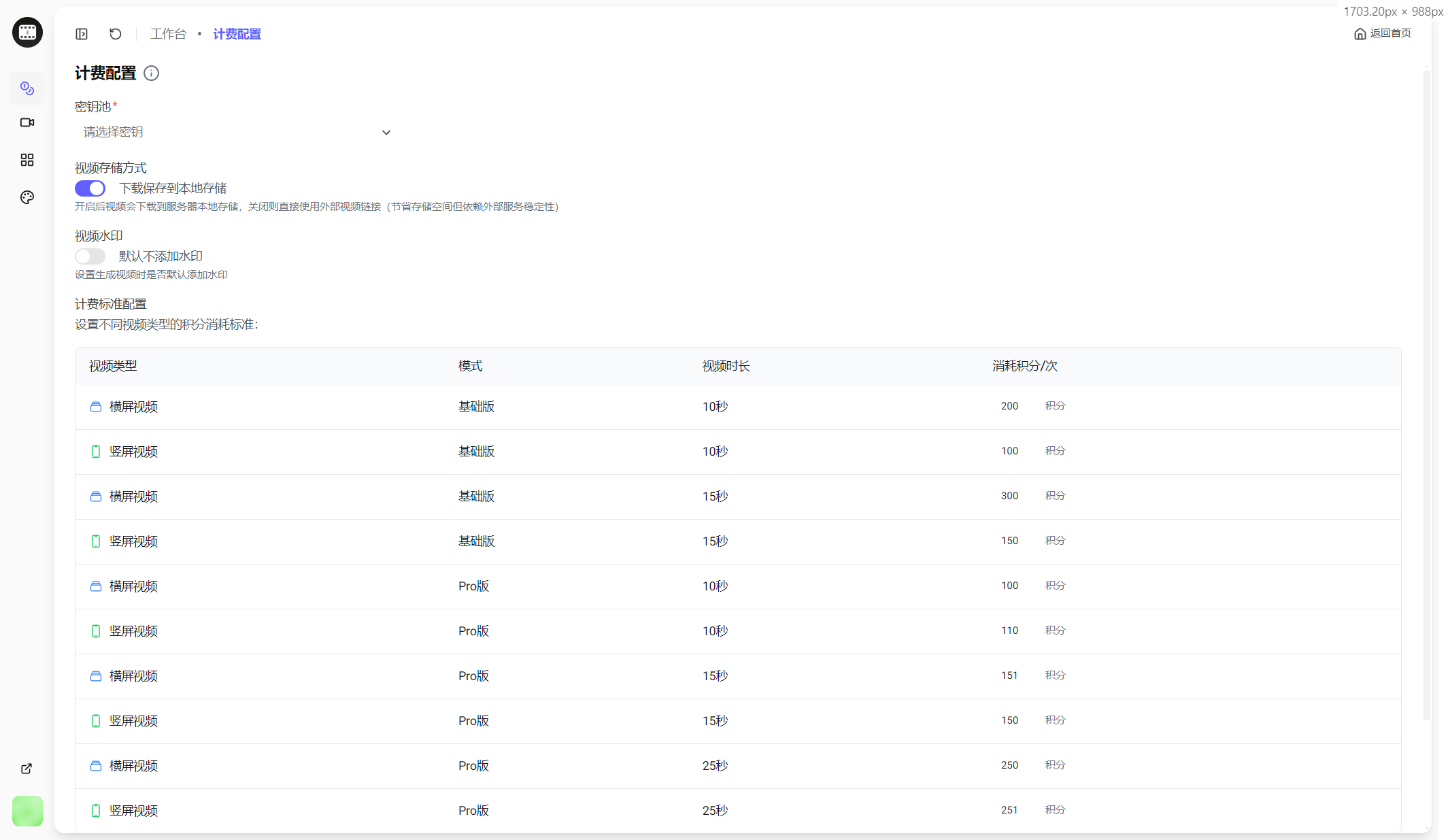
Task: Click the chevron arrow of 密钥池 select
Action: coord(386,133)
